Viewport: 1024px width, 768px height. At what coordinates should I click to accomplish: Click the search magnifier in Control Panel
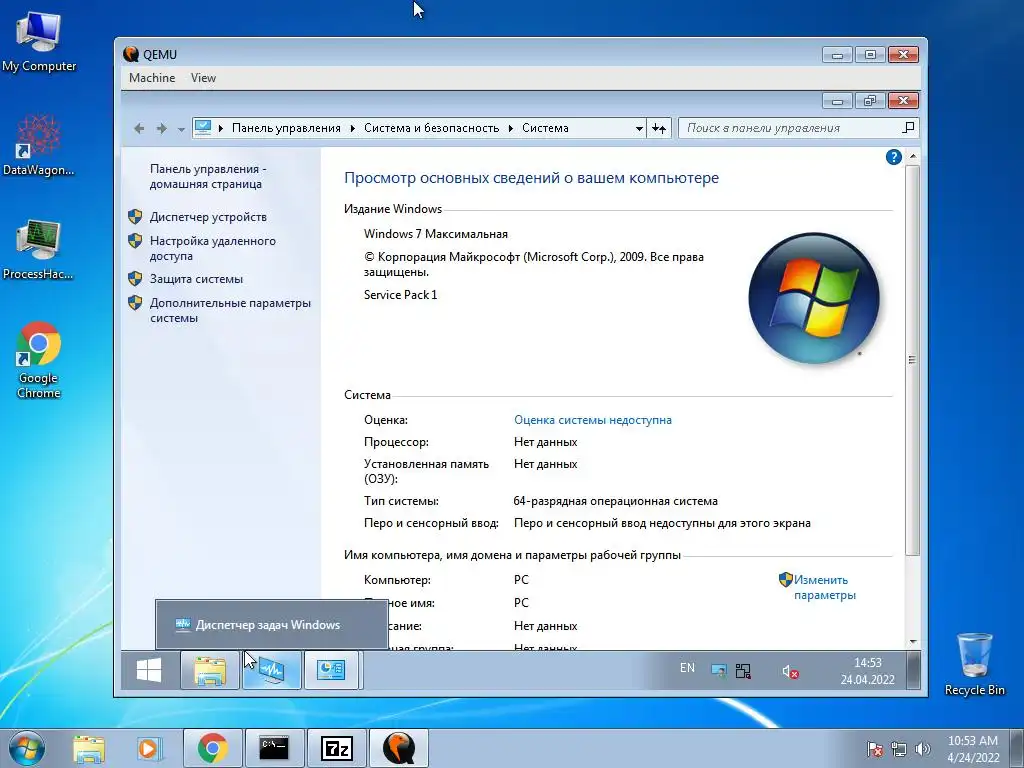[x=908, y=127]
